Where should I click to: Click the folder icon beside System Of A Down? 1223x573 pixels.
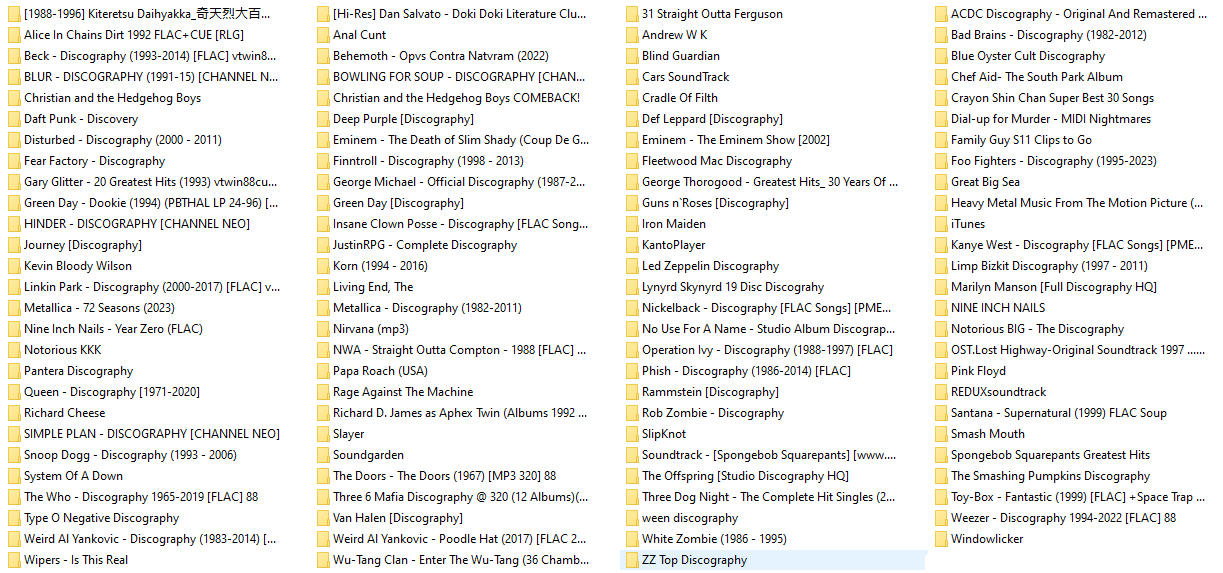(x=13, y=476)
